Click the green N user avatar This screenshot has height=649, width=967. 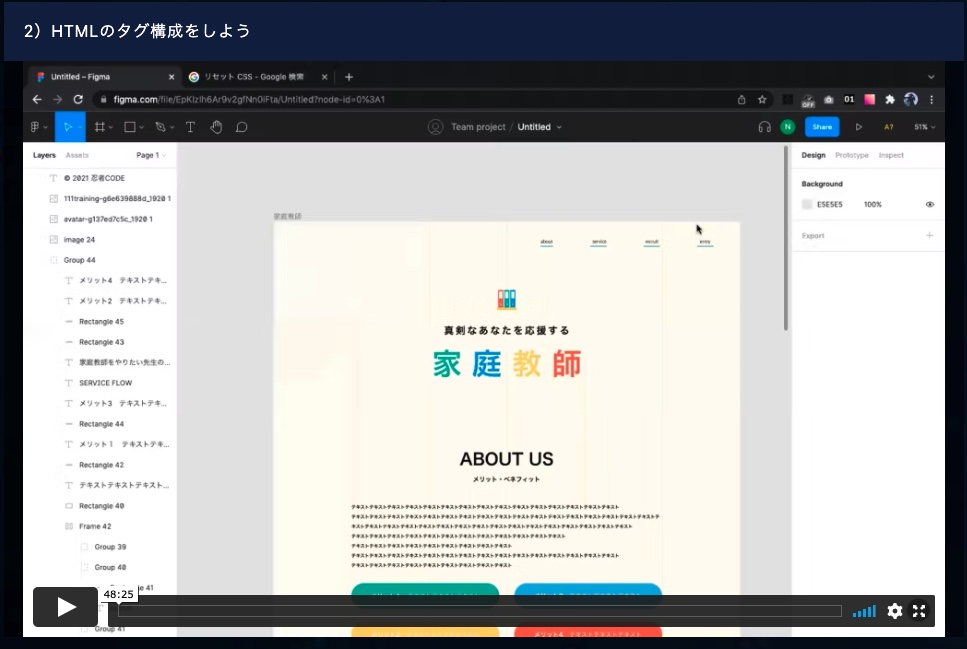click(788, 127)
